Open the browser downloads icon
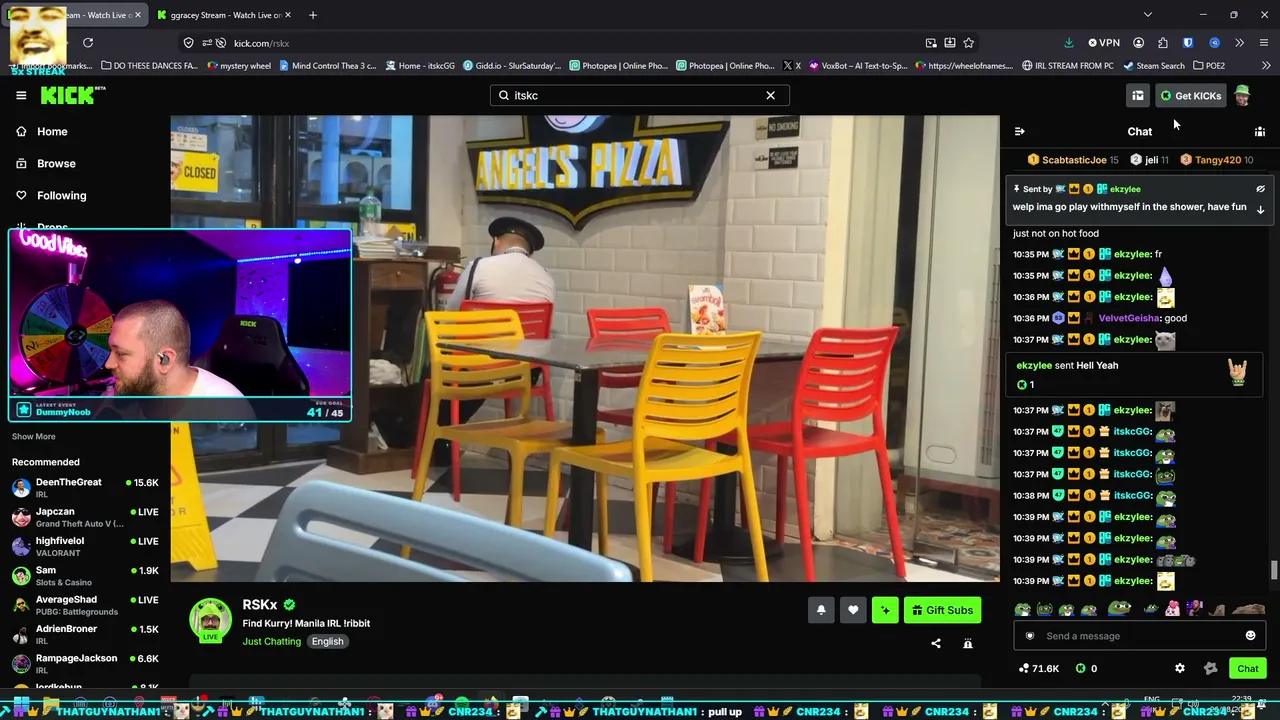The width and height of the screenshot is (1280, 720). [1068, 43]
